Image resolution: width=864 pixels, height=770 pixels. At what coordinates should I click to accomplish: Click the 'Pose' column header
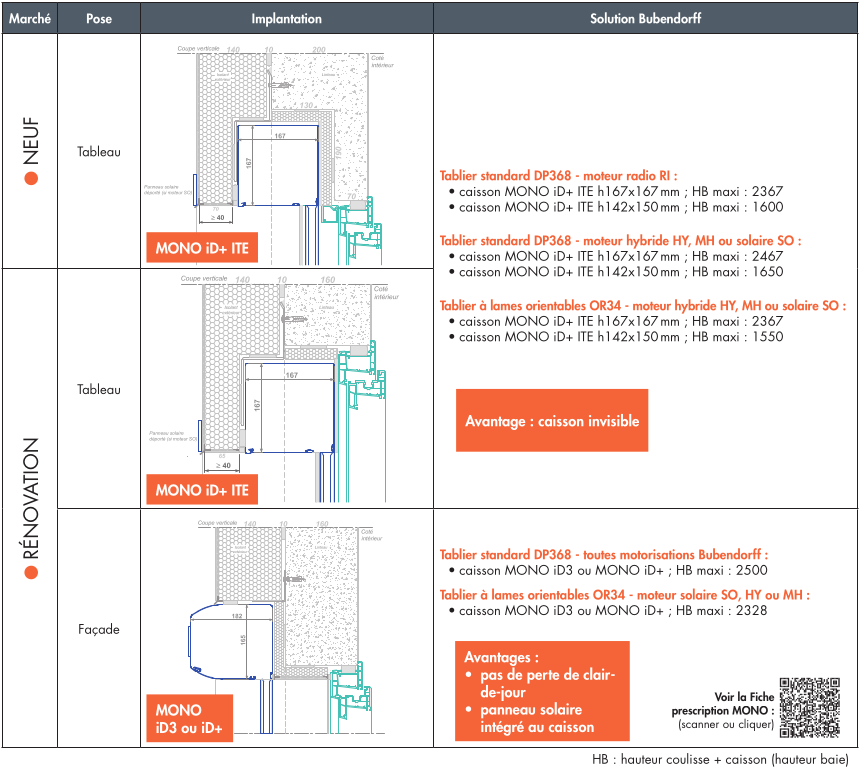99,18
